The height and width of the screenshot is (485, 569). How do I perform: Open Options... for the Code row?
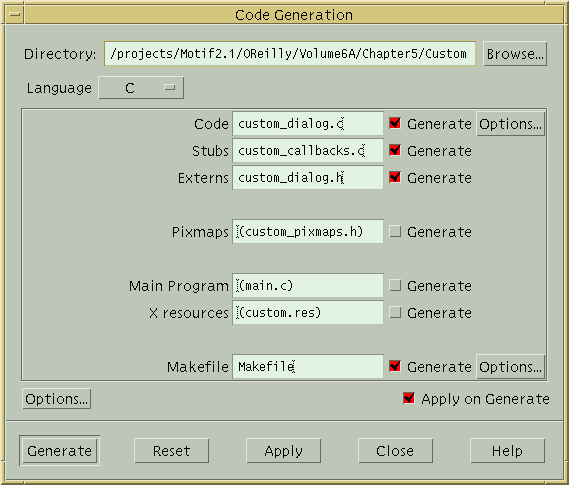click(511, 124)
